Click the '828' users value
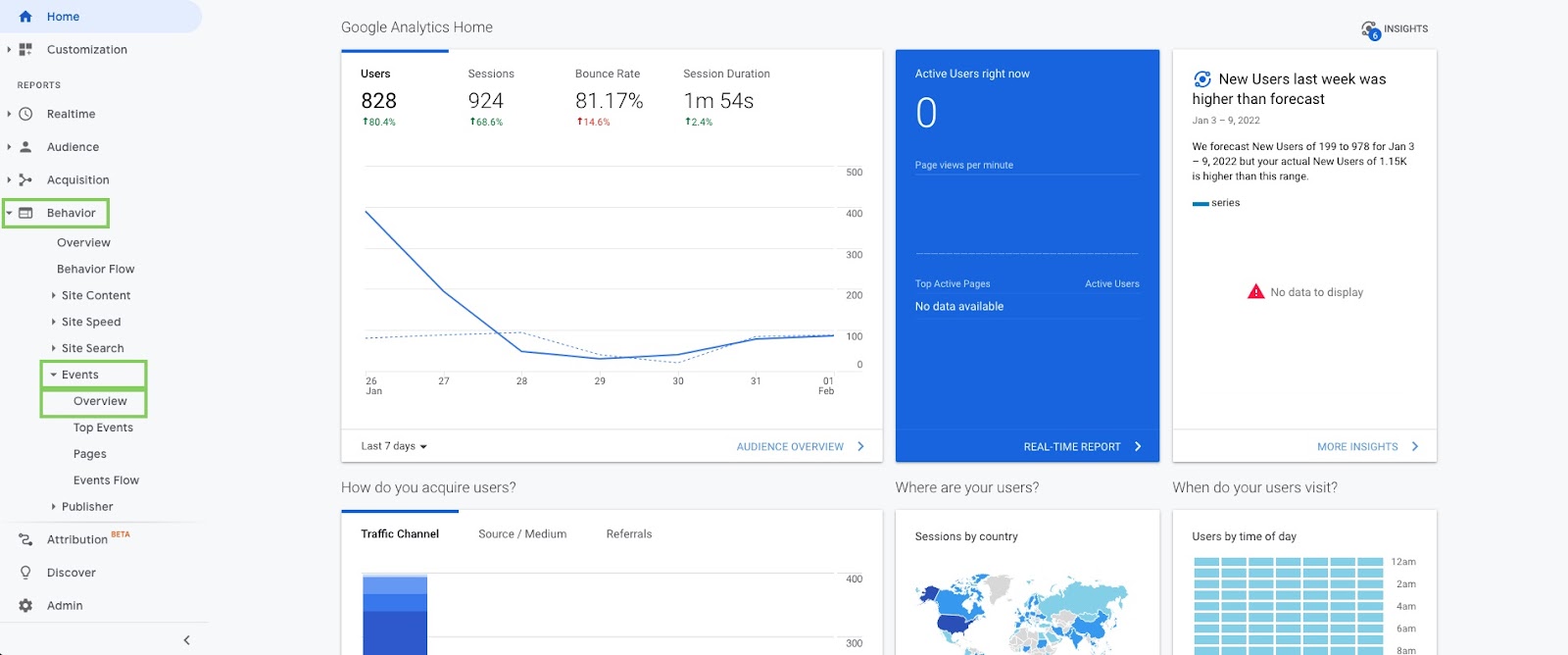 point(378,101)
